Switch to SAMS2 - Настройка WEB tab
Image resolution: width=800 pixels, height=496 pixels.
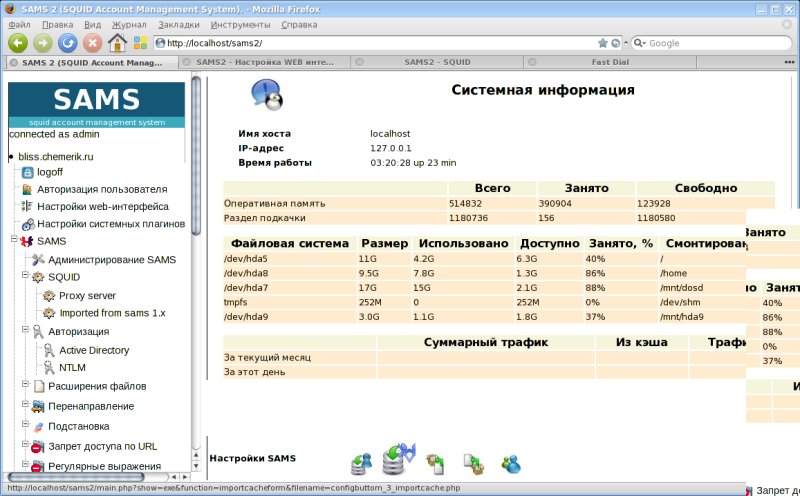click(265, 62)
